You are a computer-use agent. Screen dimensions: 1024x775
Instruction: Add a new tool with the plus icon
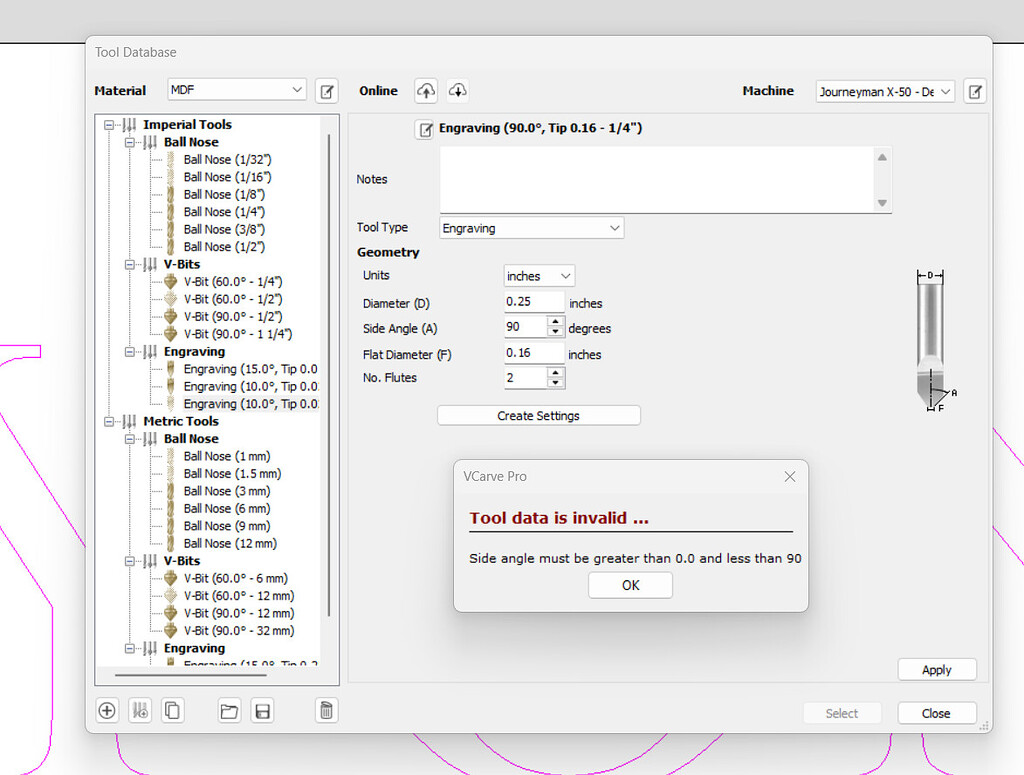coord(106,710)
